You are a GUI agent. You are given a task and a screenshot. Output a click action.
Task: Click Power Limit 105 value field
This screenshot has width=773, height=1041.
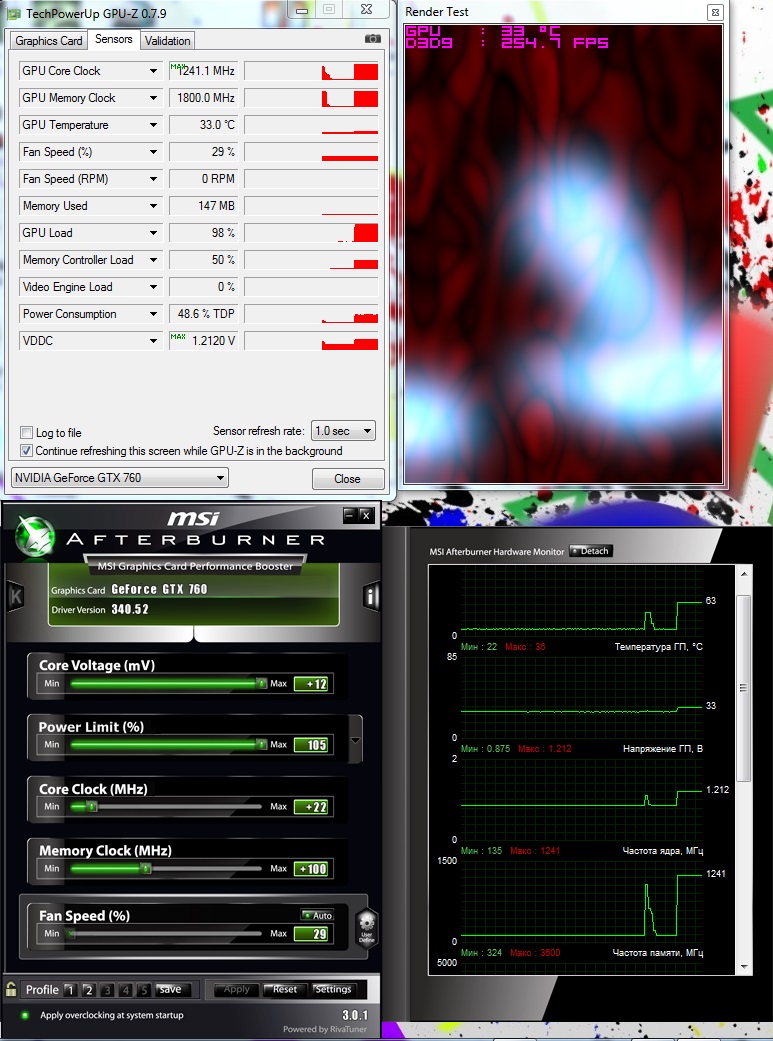click(x=311, y=745)
